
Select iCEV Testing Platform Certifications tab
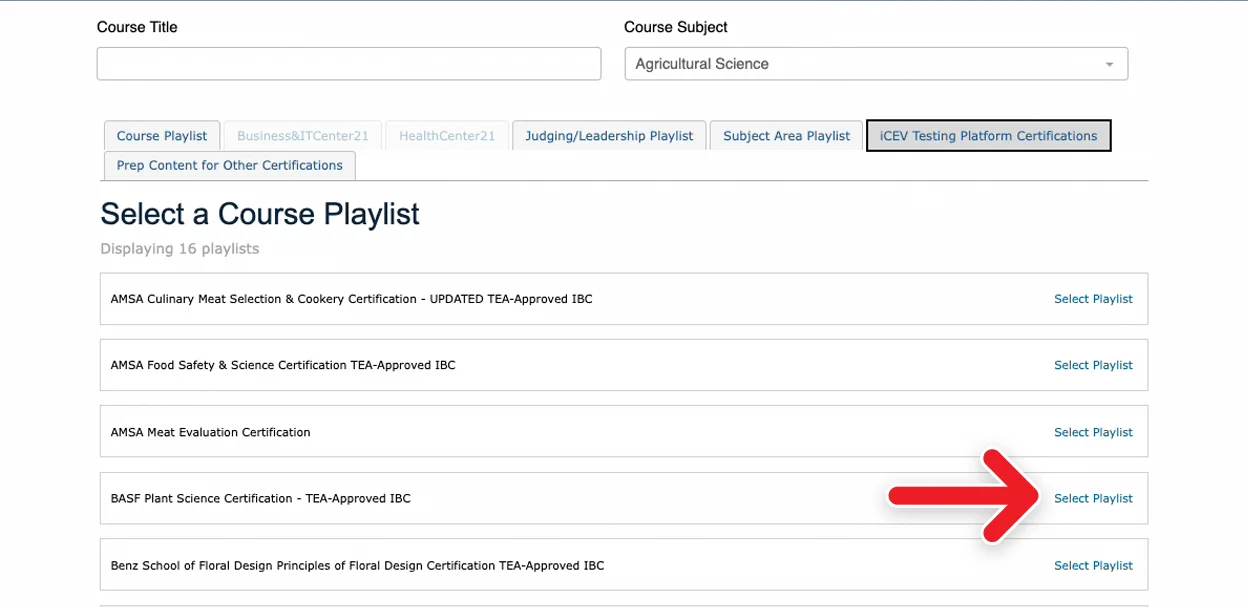coord(989,136)
